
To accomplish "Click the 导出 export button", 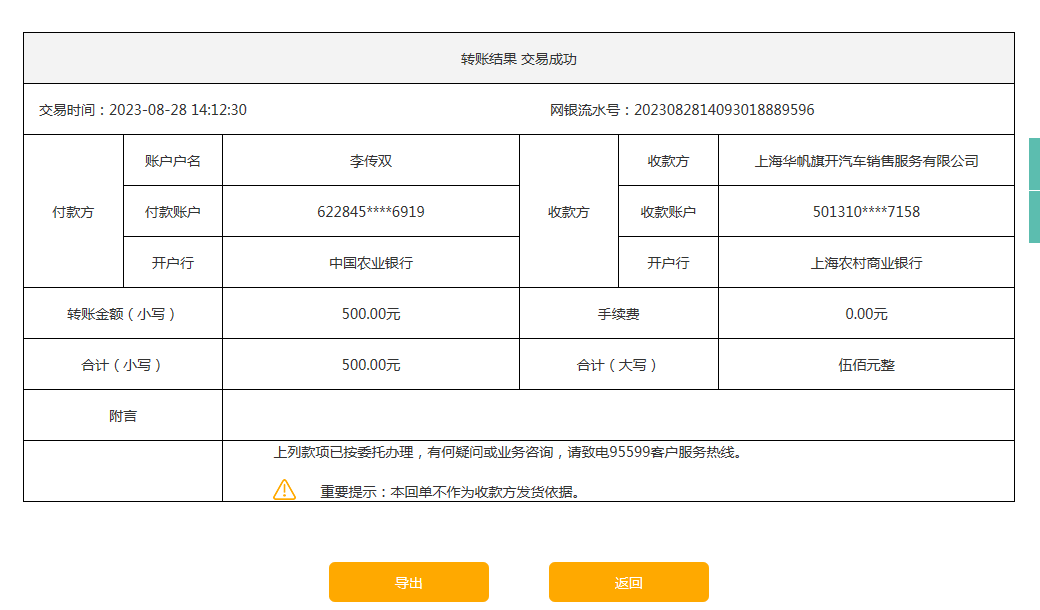I will tap(408, 582).
